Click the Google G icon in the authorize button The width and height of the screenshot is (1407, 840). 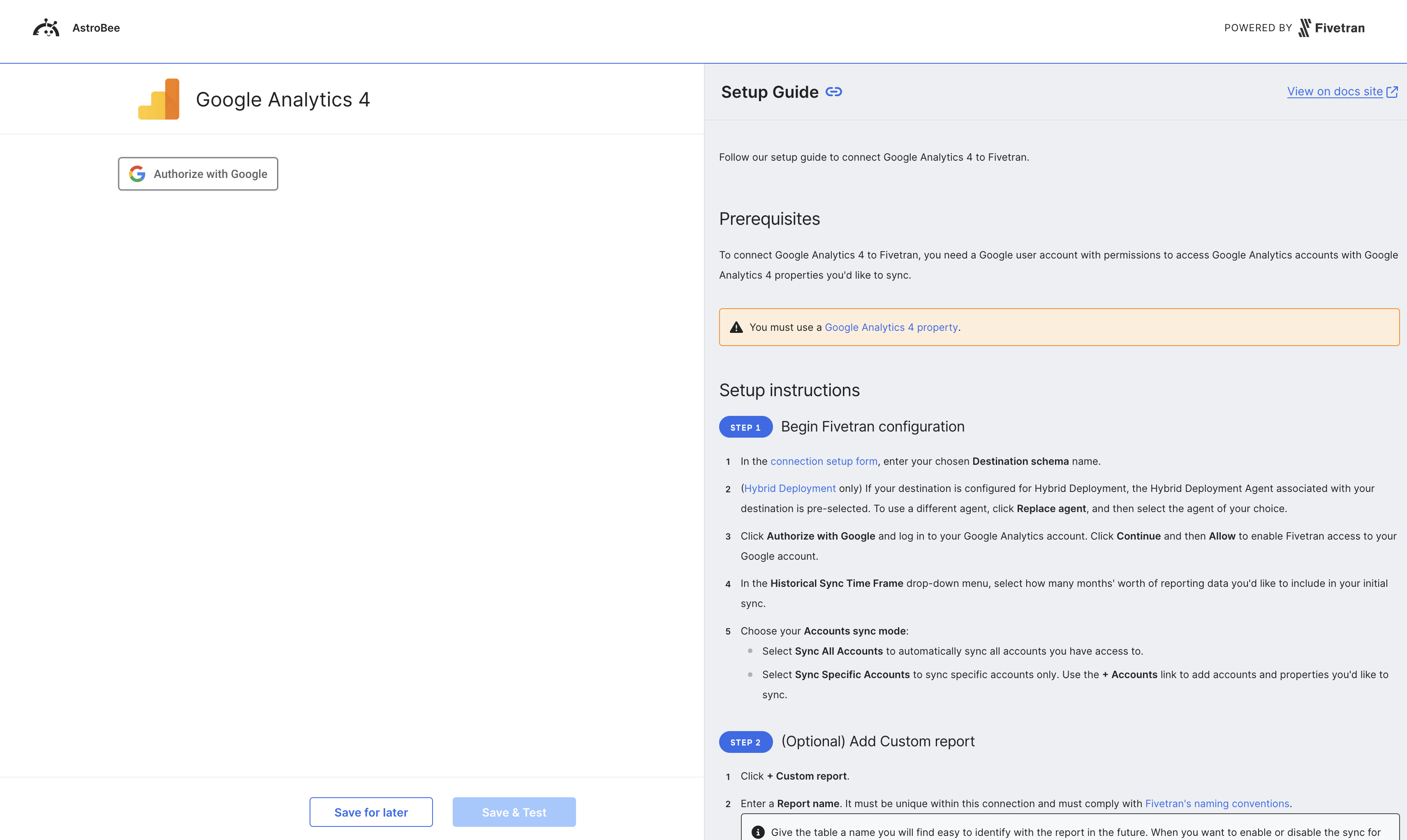(137, 174)
